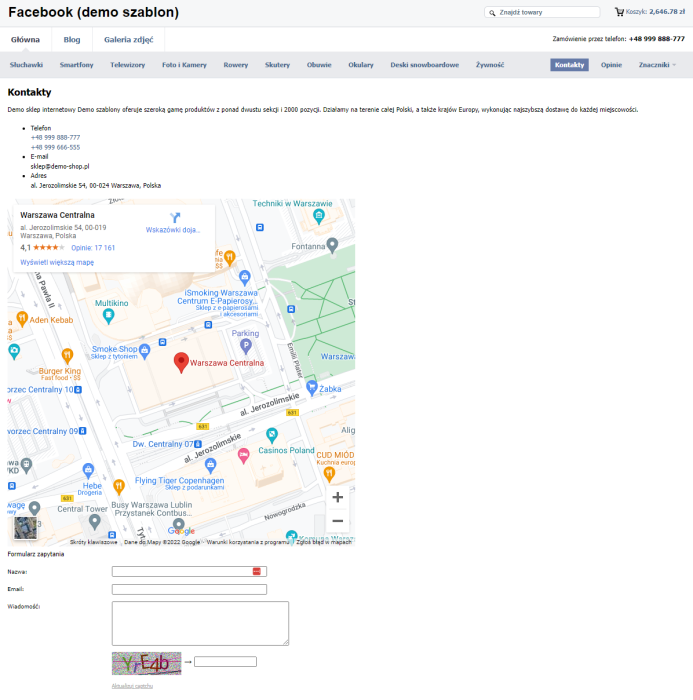The height and width of the screenshot is (700, 693).
Task: Click the Opinie menu item
Action: 611,64
